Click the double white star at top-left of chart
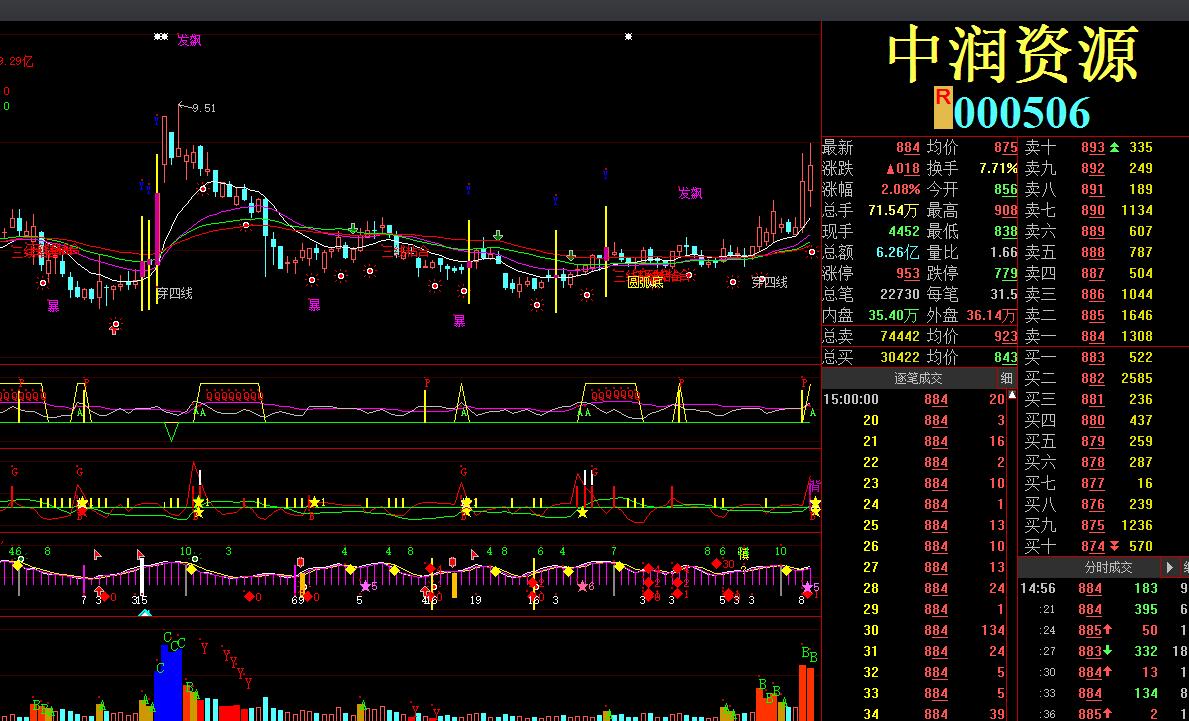The width and height of the screenshot is (1189, 721). (x=161, y=36)
